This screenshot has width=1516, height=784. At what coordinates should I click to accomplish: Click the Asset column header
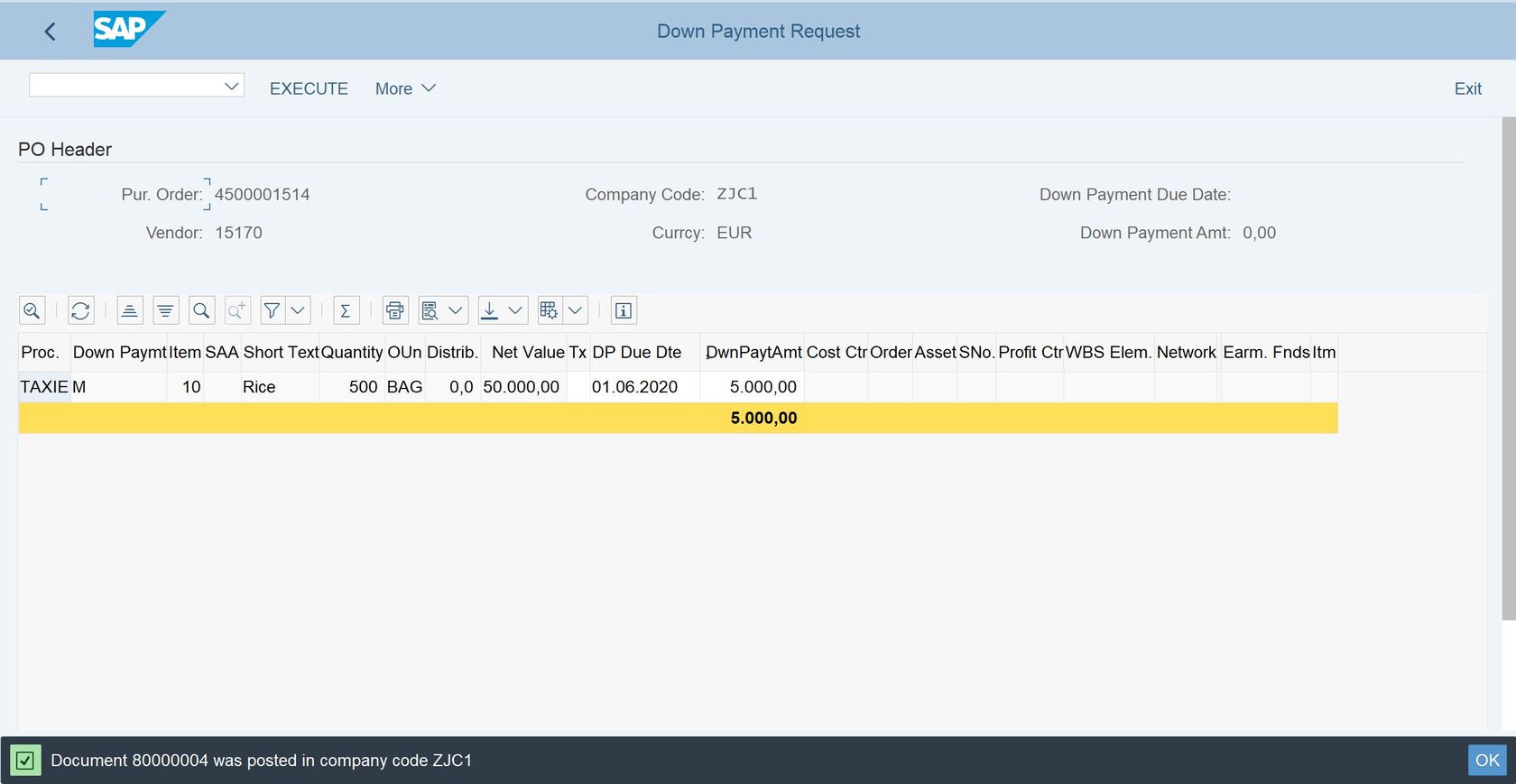coord(935,353)
